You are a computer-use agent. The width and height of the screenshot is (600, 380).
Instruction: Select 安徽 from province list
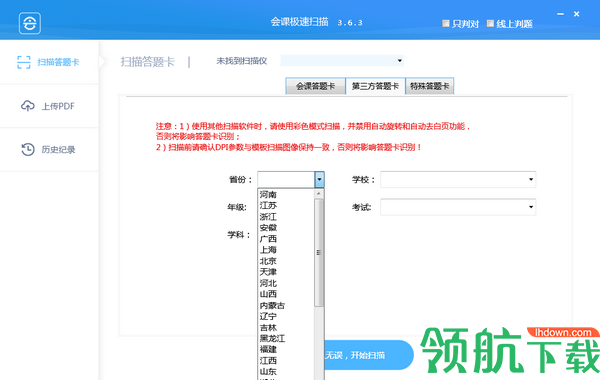point(286,228)
